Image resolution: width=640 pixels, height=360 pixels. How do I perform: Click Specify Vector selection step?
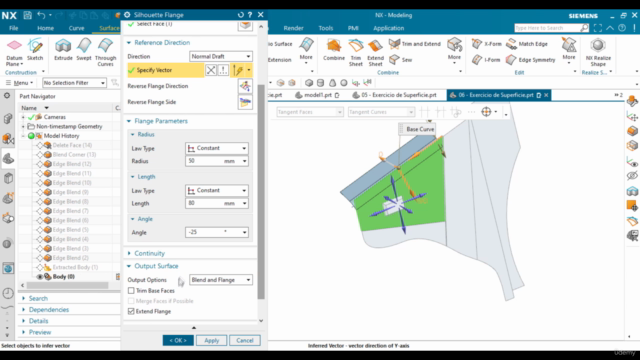(165, 70)
